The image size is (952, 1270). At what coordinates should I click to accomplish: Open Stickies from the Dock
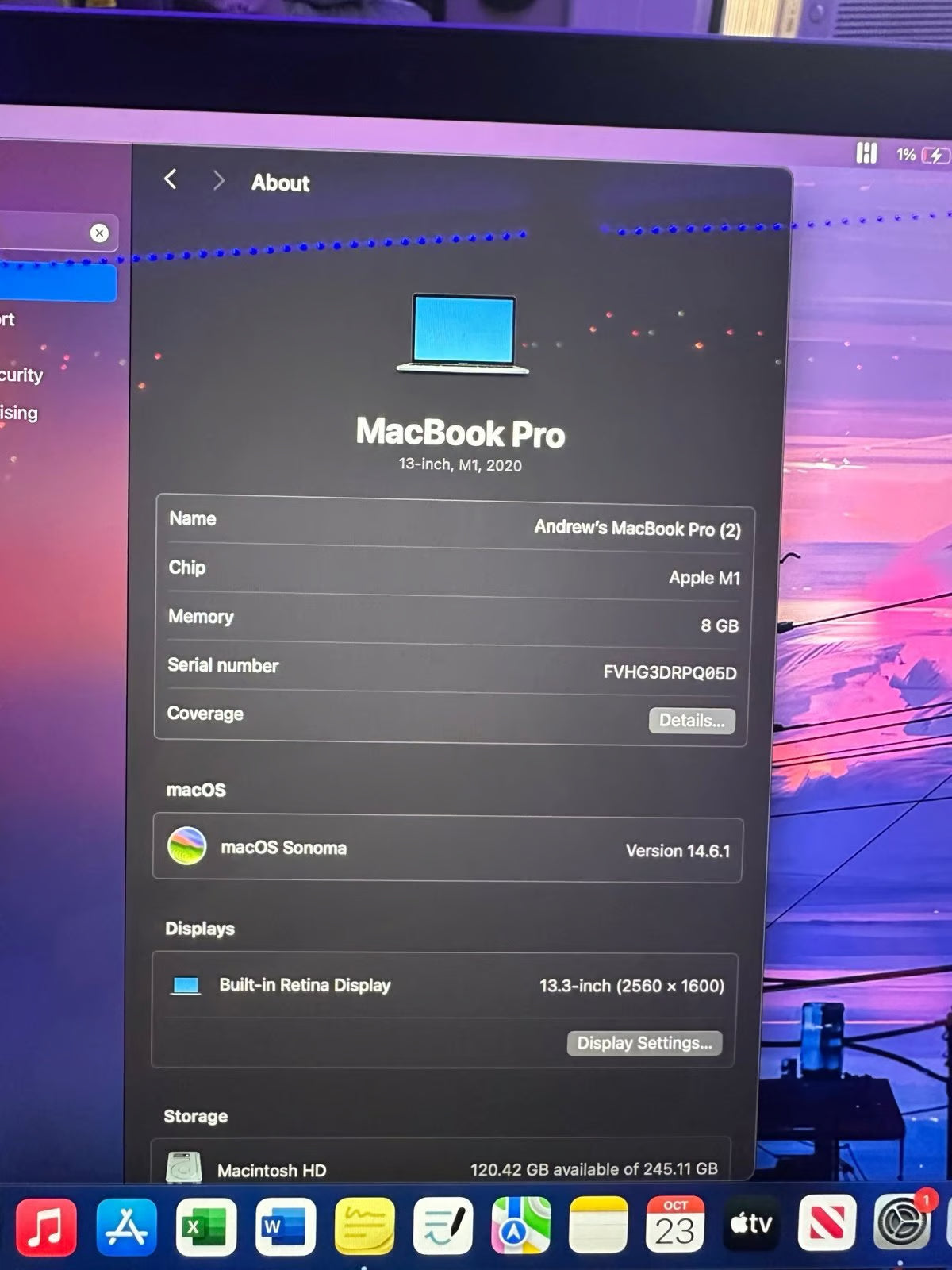coord(364,1226)
